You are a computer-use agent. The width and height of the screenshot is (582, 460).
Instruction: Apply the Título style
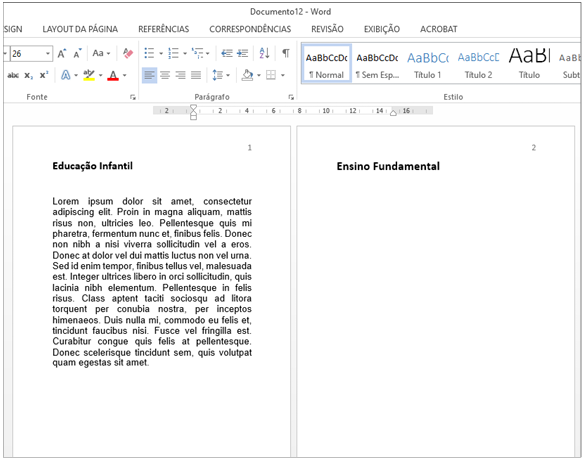pyautogui.click(x=529, y=64)
